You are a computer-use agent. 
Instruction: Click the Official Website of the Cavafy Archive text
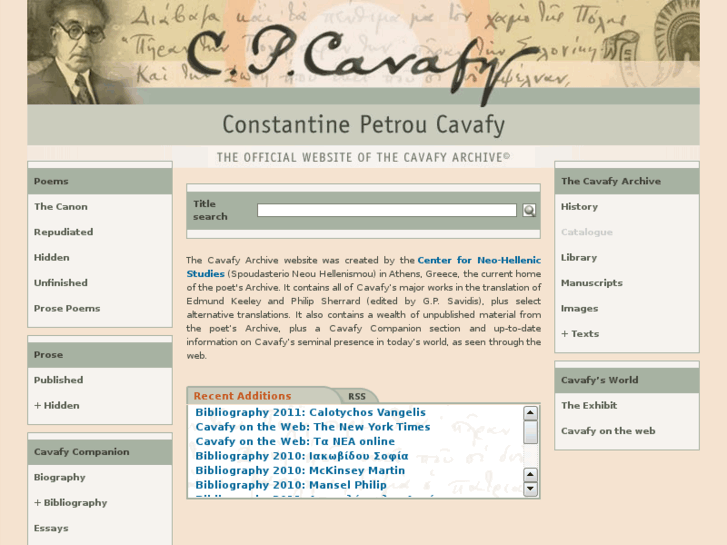[x=364, y=158]
